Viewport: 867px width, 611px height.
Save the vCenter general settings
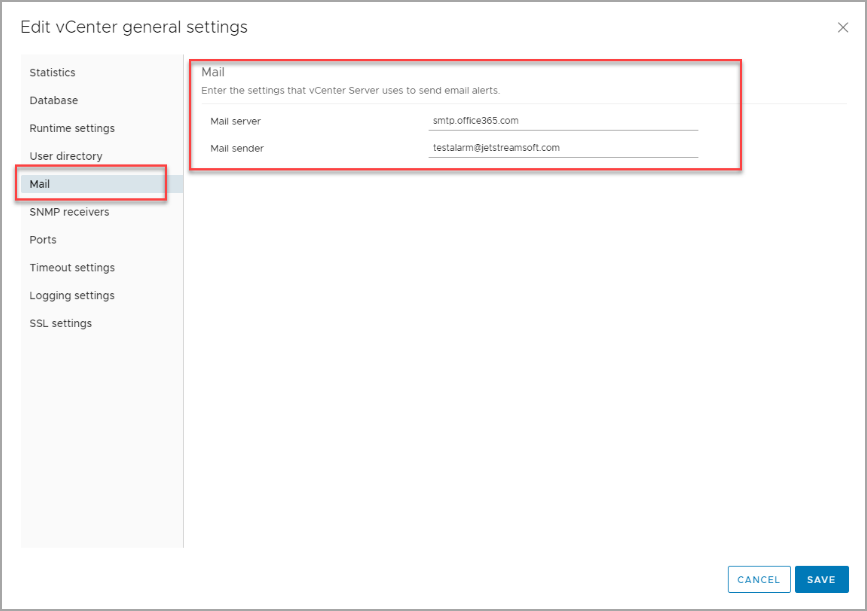[x=821, y=580]
